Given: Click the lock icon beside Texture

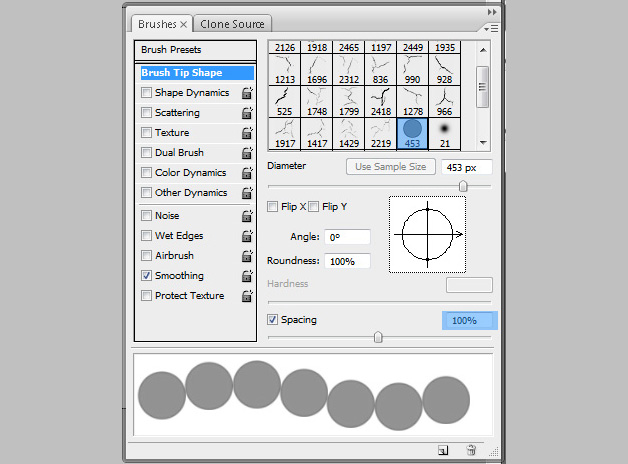Looking at the screenshot, I should pos(247,133).
